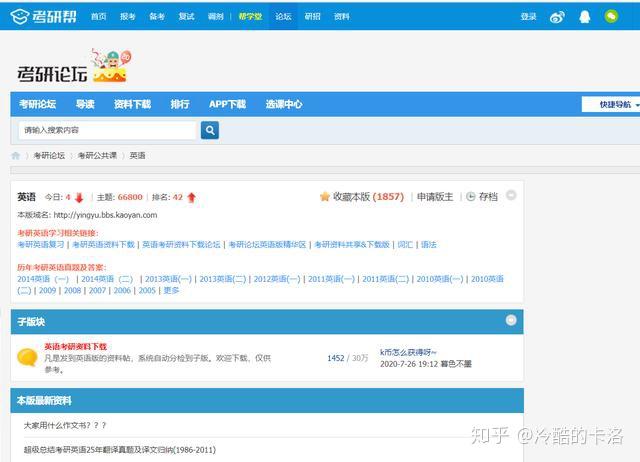
Task: Click the 考研论坛 logo image
Action: (x=74, y=66)
